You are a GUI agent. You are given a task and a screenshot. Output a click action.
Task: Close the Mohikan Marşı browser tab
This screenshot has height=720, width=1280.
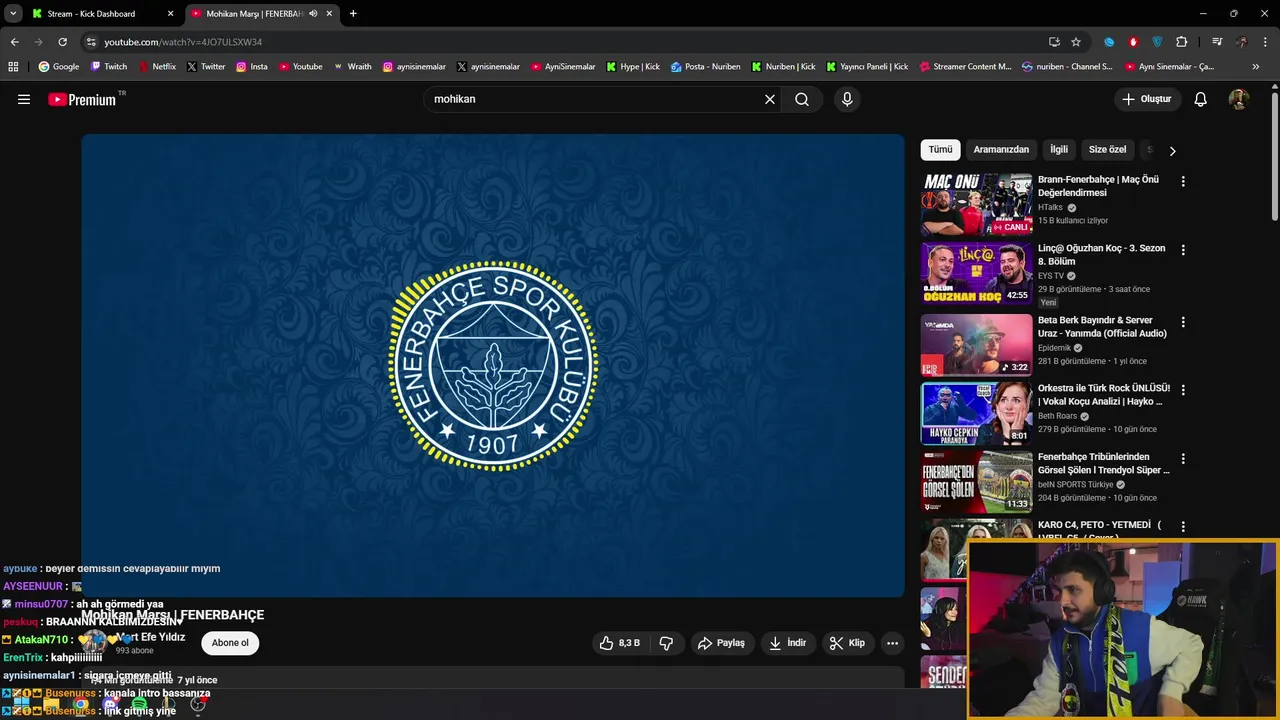[x=329, y=14]
